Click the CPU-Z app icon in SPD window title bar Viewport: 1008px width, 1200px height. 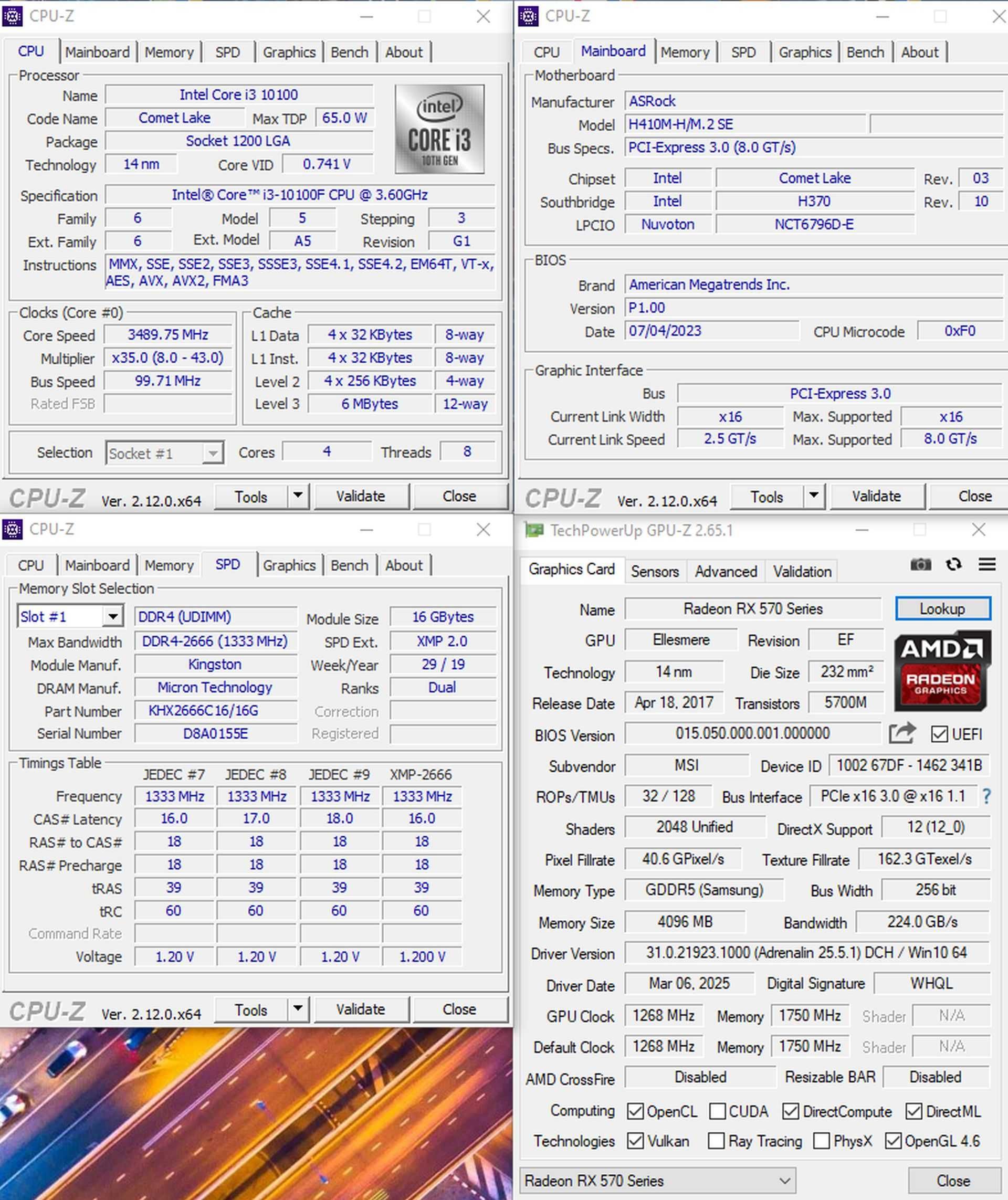[x=13, y=530]
